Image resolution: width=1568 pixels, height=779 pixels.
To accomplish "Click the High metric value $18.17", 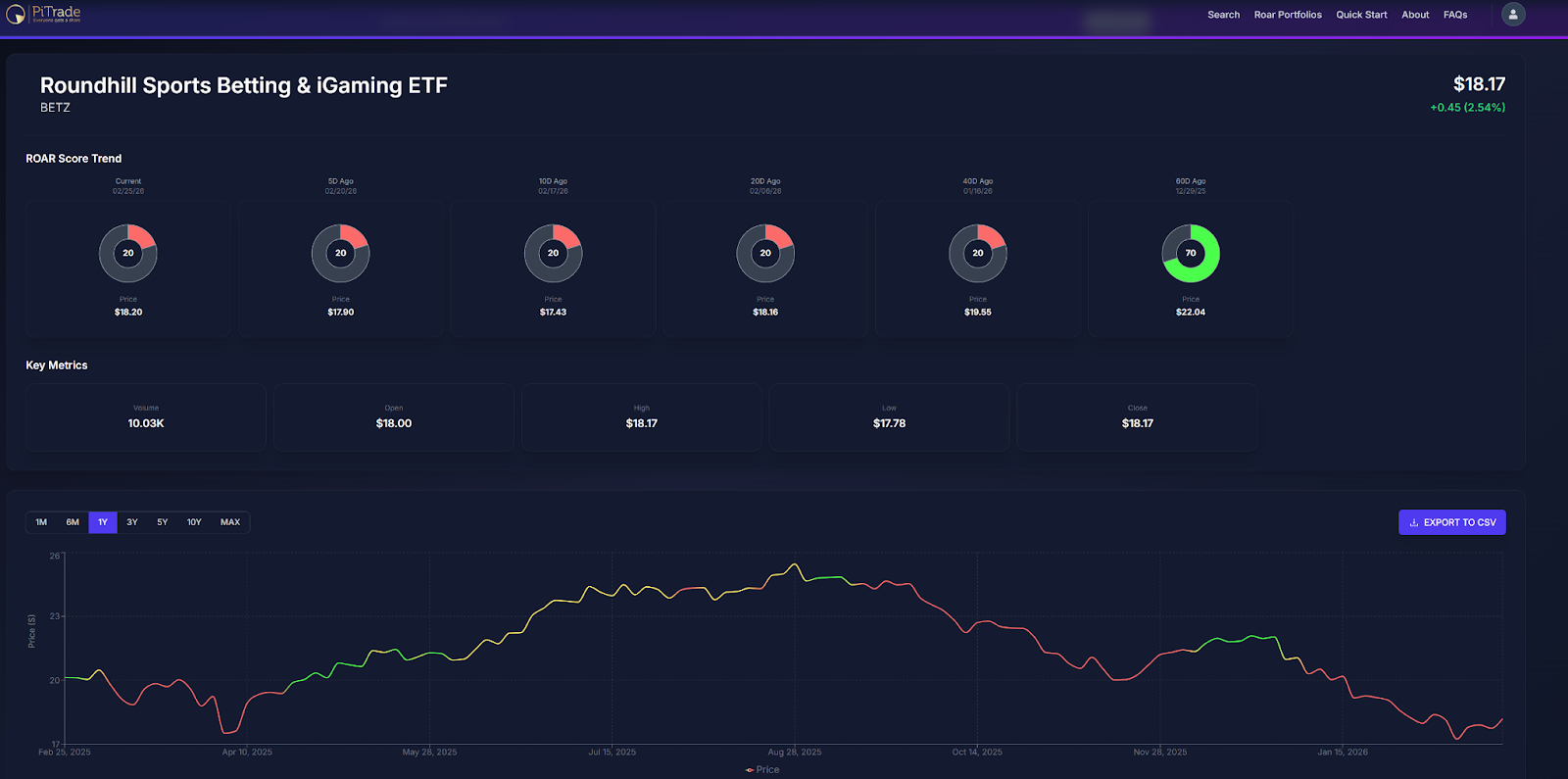I will [642, 423].
